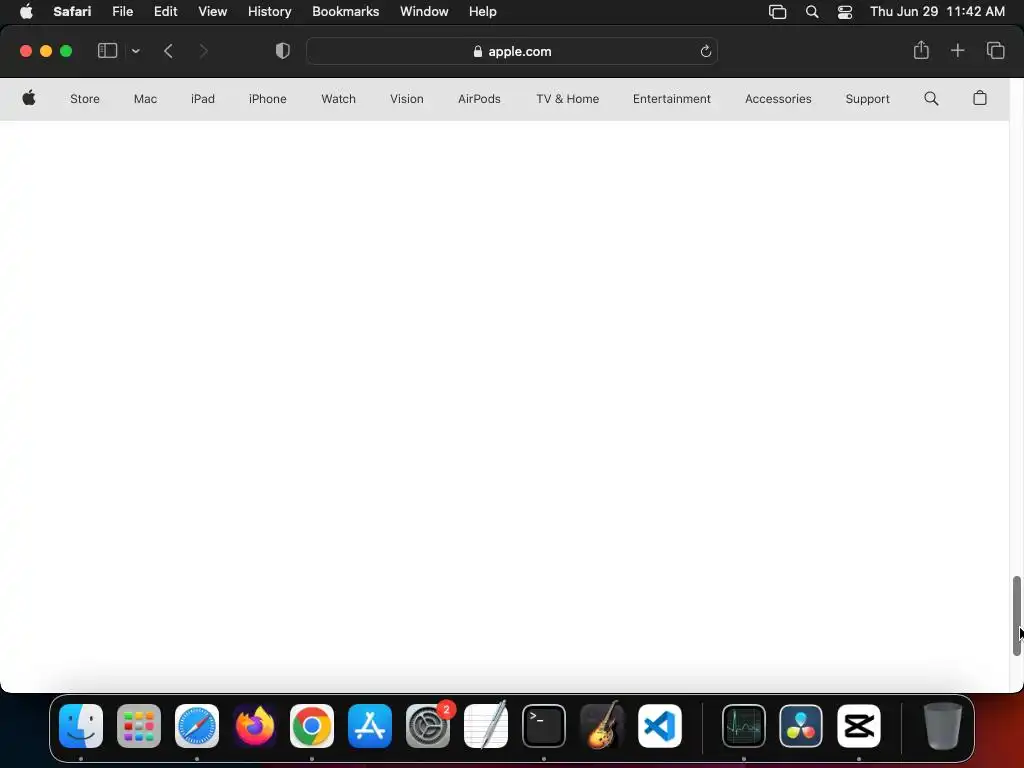The width and height of the screenshot is (1024, 768).
Task: Click the page's vertical scrollbar thumb
Action: click(1016, 616)
